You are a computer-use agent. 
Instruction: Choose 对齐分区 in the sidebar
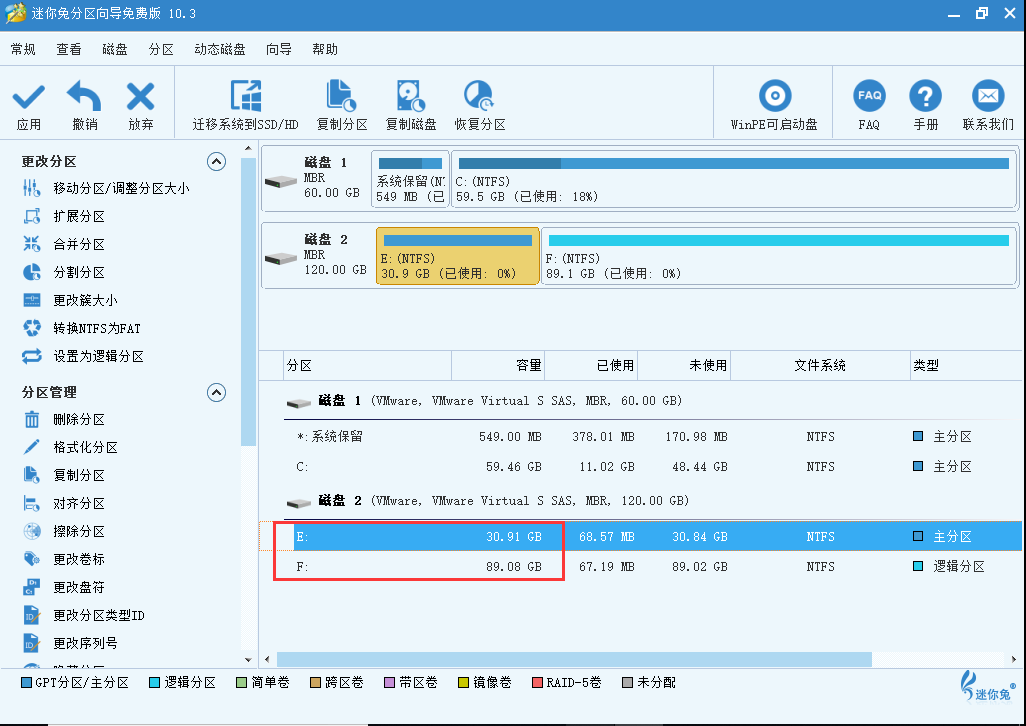click(x=79, y=504)
